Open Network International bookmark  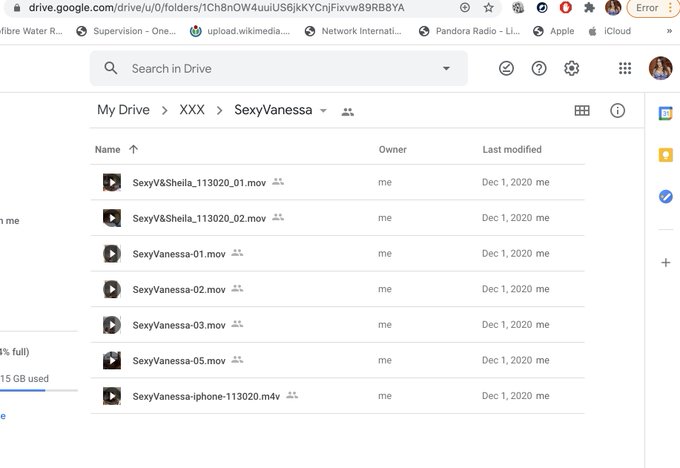click(x=353, y=31)
